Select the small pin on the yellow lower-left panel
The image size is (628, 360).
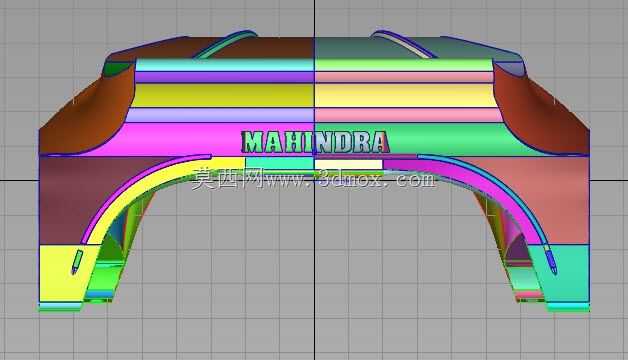(x=77, y=262)
